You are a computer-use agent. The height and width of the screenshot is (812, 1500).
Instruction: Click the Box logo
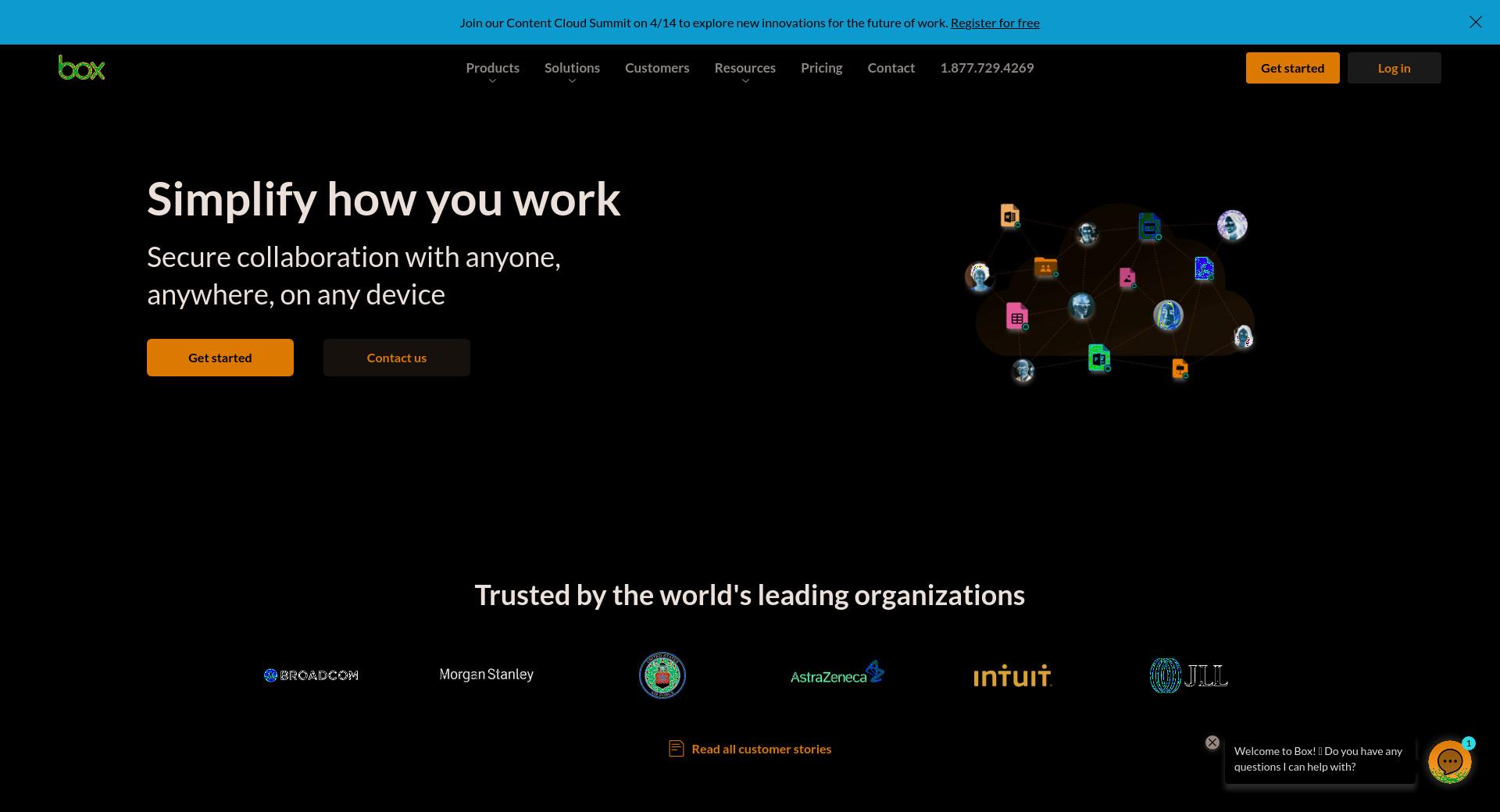pyautogui.click(x=81, y=68)
